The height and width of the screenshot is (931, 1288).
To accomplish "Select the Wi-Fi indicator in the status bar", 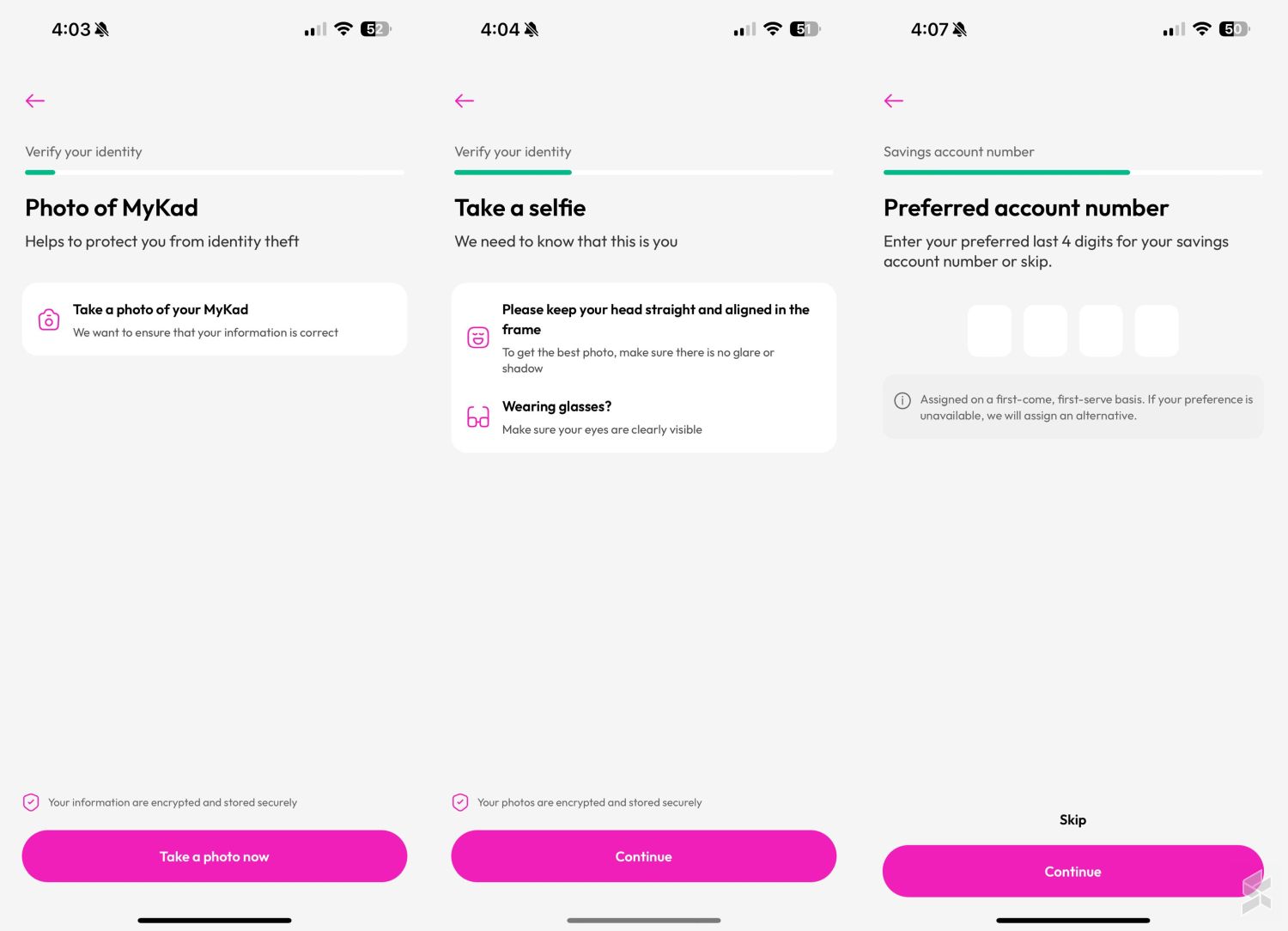I will coord(343,28).
